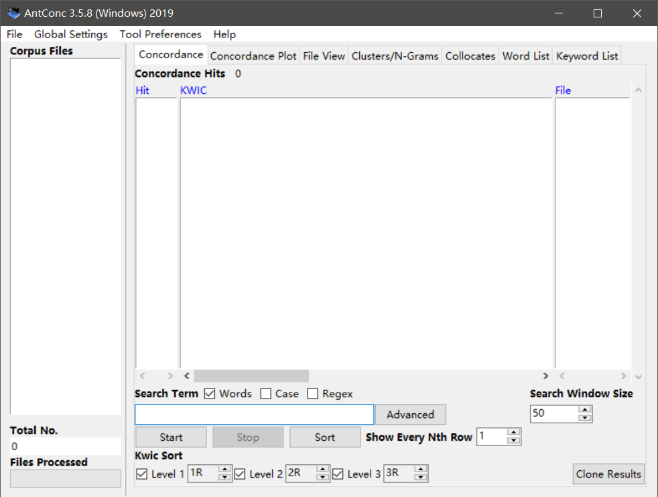Open the File menu
The image size is (658, 497).
click(14, 34)
